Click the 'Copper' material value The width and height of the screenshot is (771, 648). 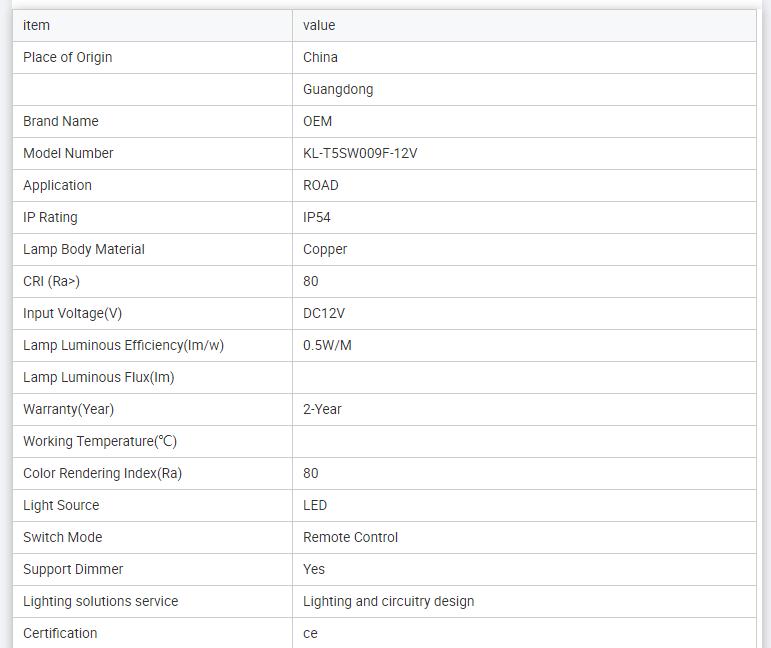click(325, 249)
